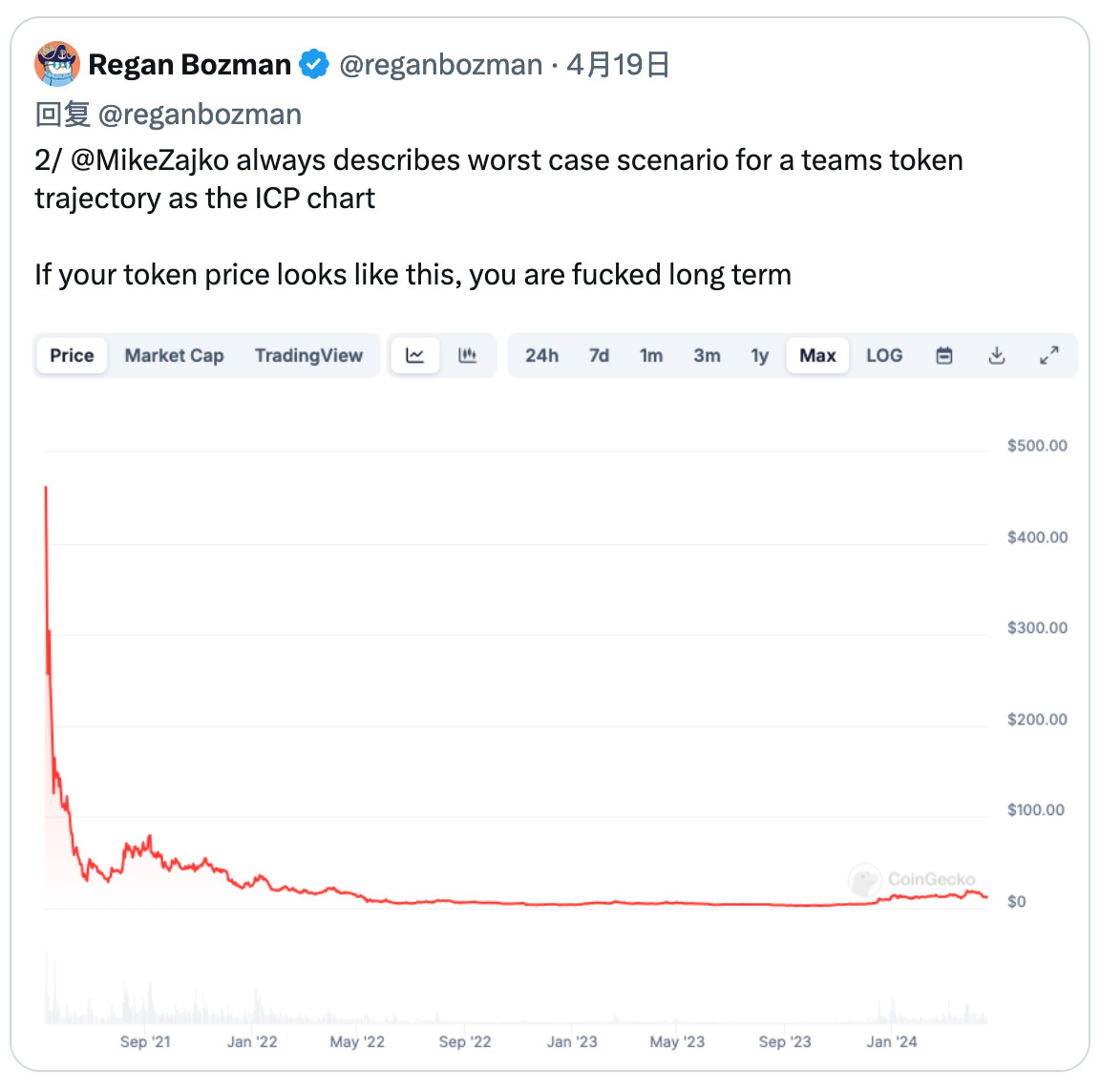
Task: Download the chart data
Action: [997, 354]
